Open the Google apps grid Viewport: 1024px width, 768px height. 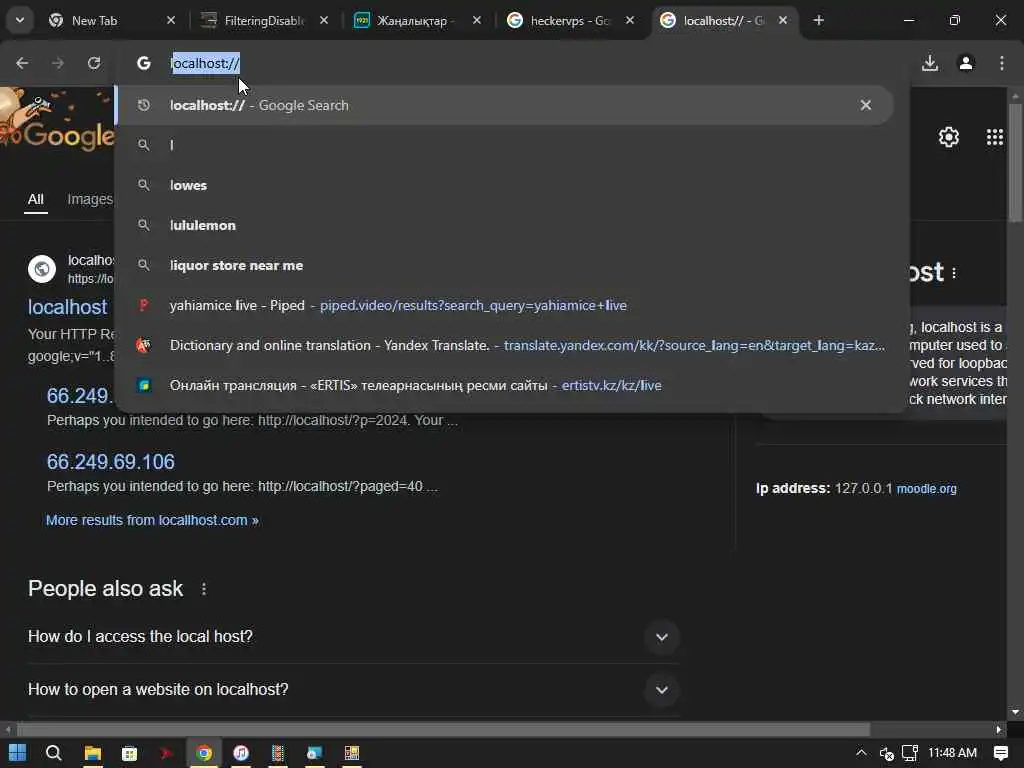tap(995, 136)
